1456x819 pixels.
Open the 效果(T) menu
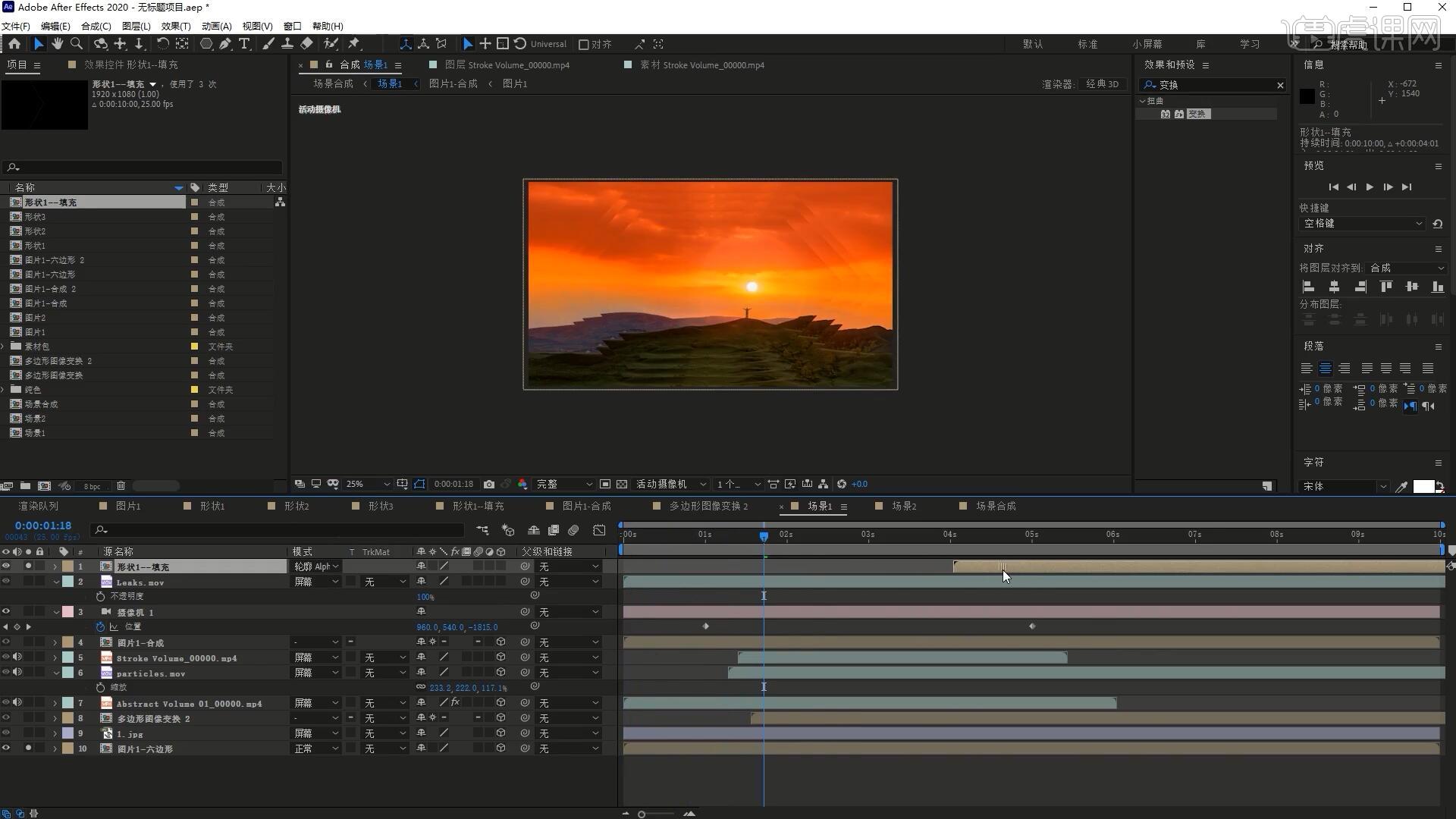pyautogui.click(x=175, y=26)
